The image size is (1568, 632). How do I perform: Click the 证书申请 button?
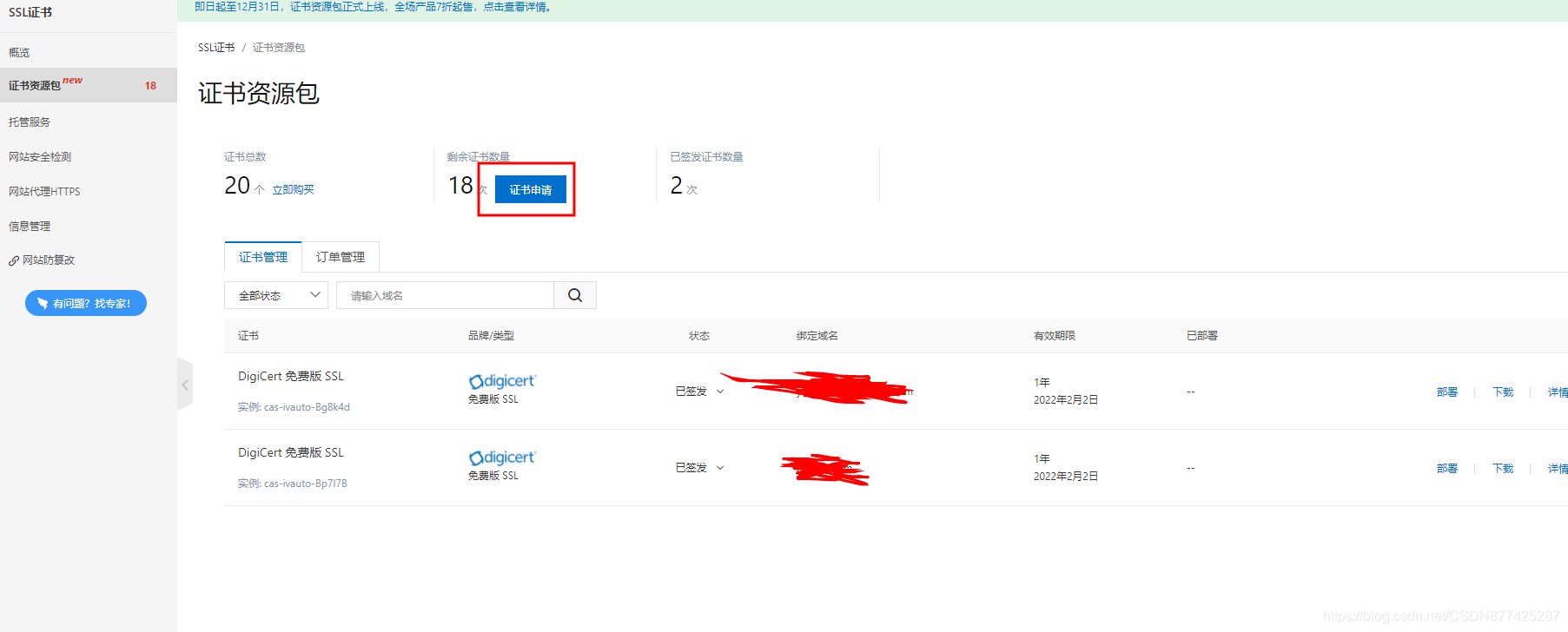(x=531, y=189)
